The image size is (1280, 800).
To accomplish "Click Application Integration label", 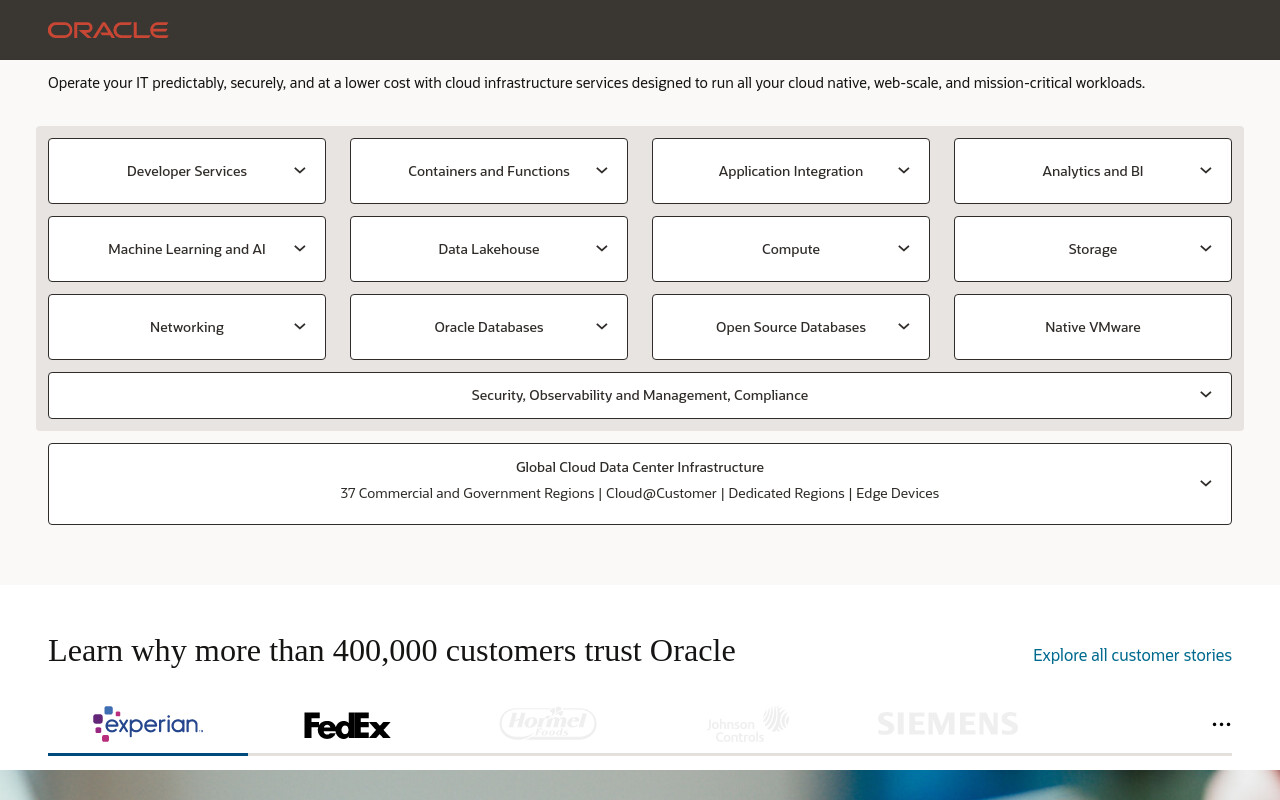I will pos(791,171).
